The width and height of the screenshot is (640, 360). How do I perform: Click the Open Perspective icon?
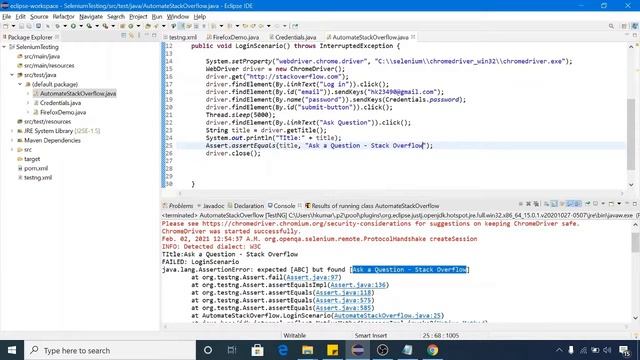(624, 26)
